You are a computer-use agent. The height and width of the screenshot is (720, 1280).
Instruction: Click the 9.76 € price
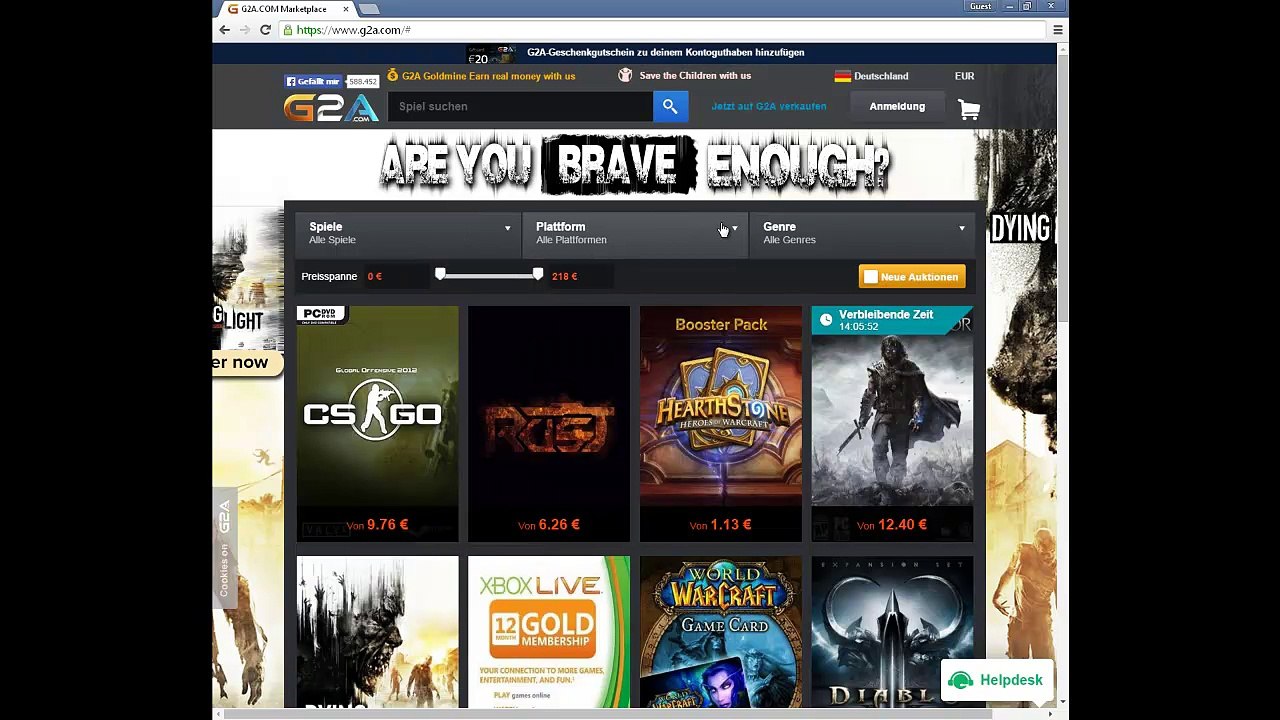click(387, 524)
